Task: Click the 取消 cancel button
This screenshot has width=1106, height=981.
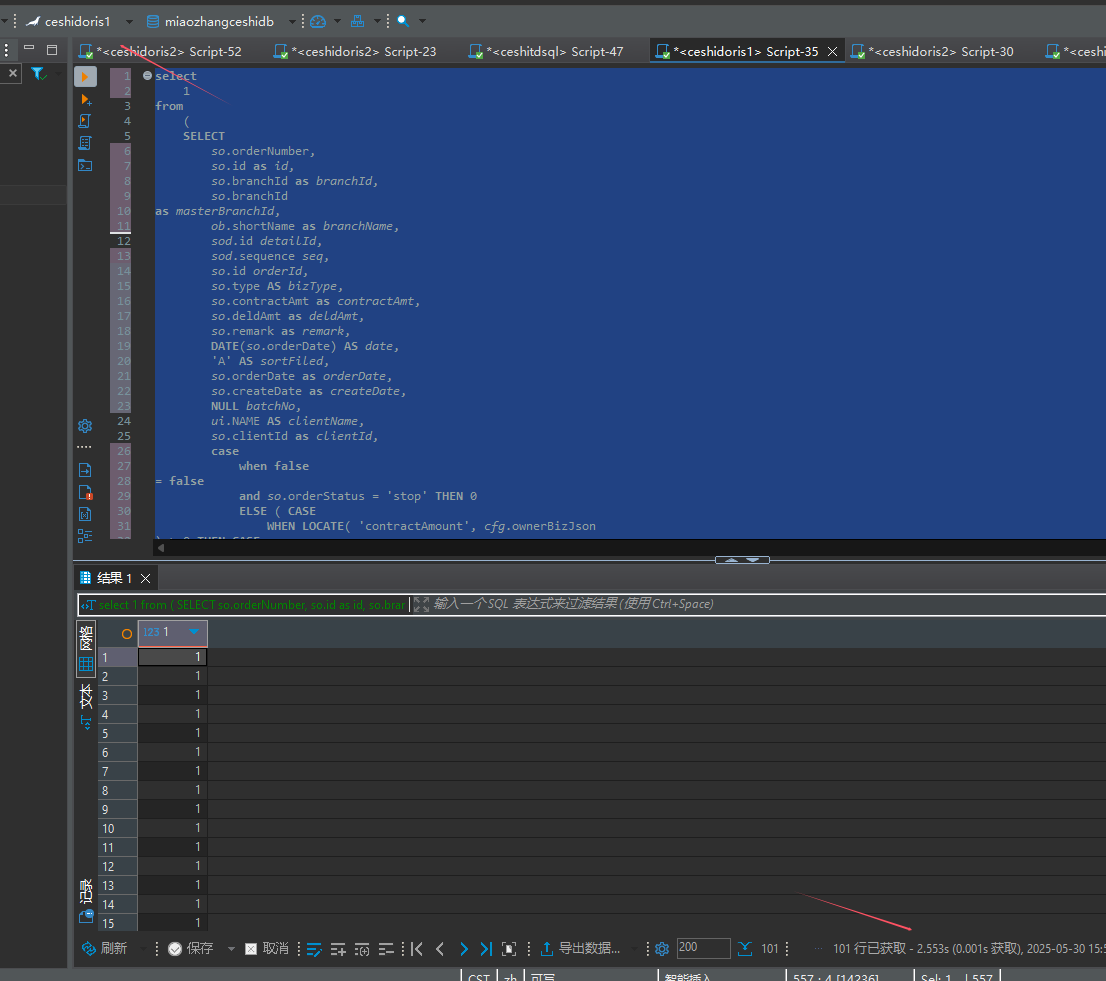Action: click(x=267, y=949)
